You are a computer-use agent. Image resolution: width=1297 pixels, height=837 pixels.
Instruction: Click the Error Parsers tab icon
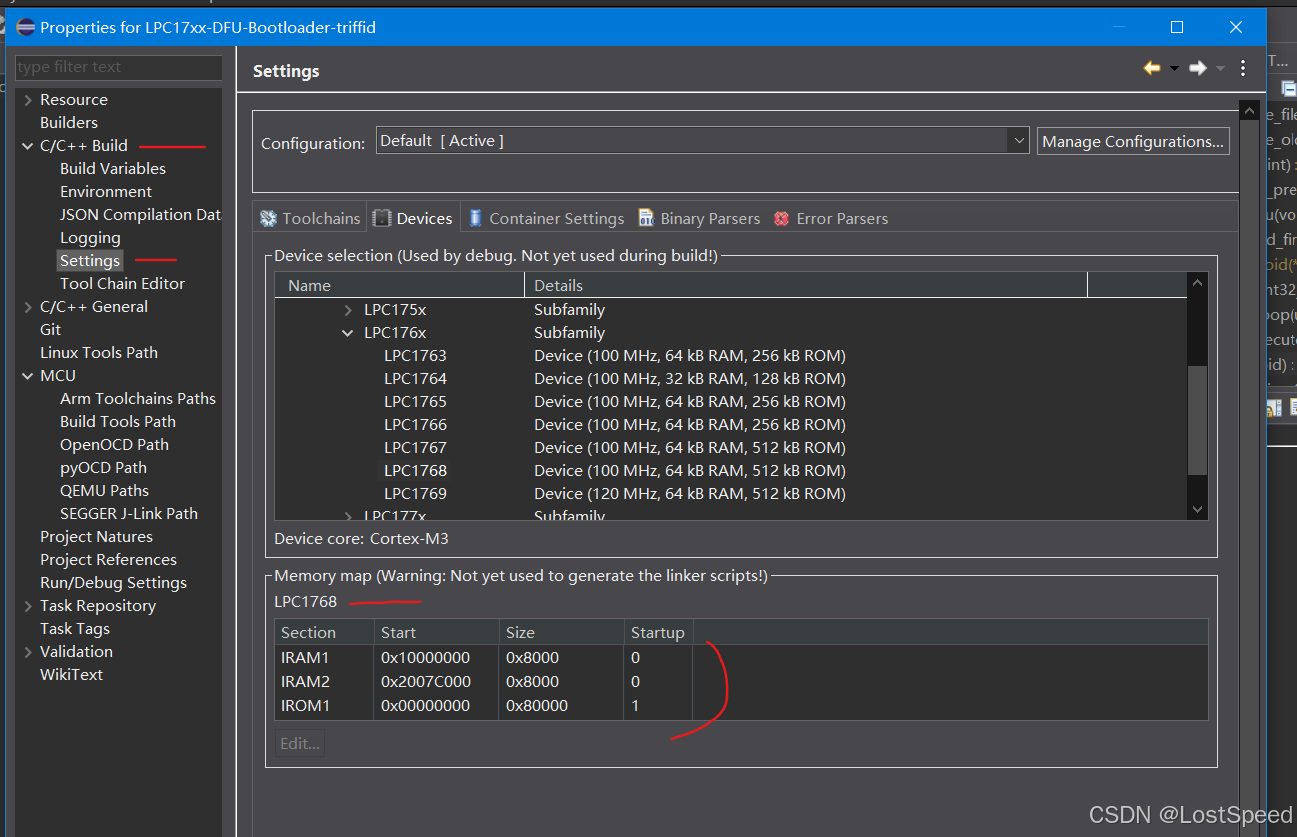pos(782,218)
